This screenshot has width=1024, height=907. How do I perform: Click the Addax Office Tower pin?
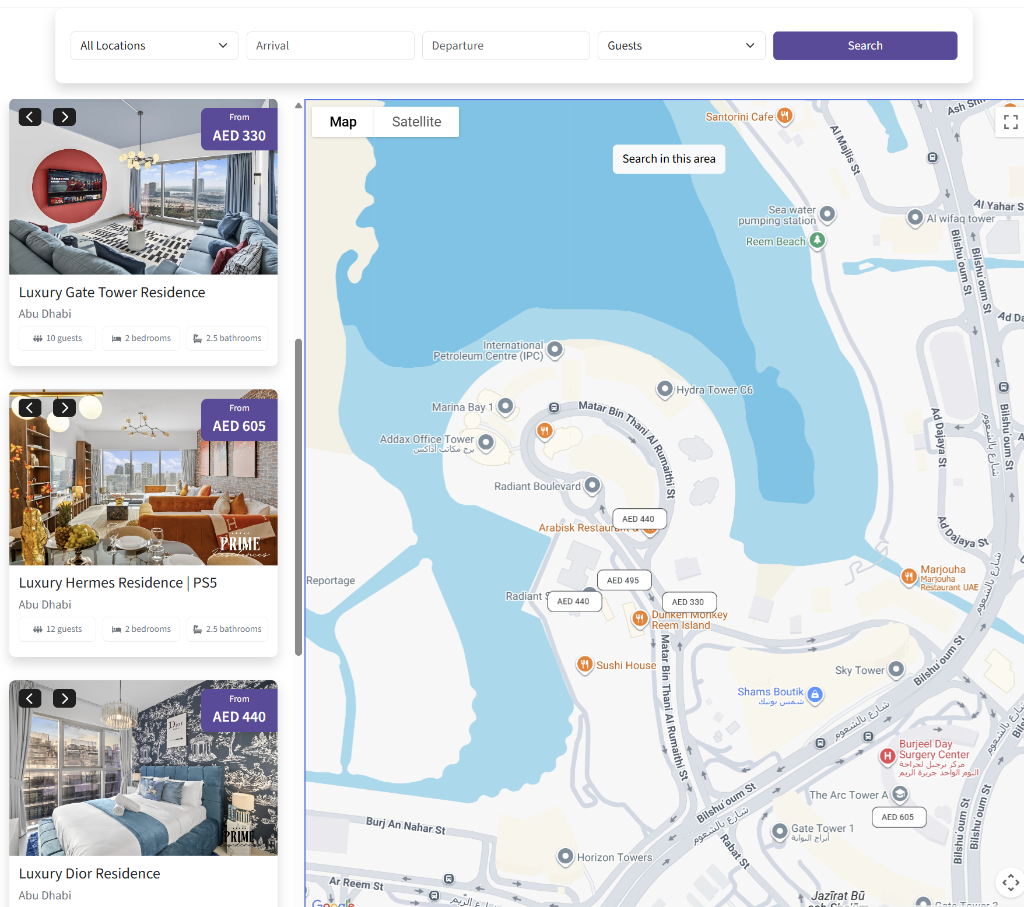point(485,442)
